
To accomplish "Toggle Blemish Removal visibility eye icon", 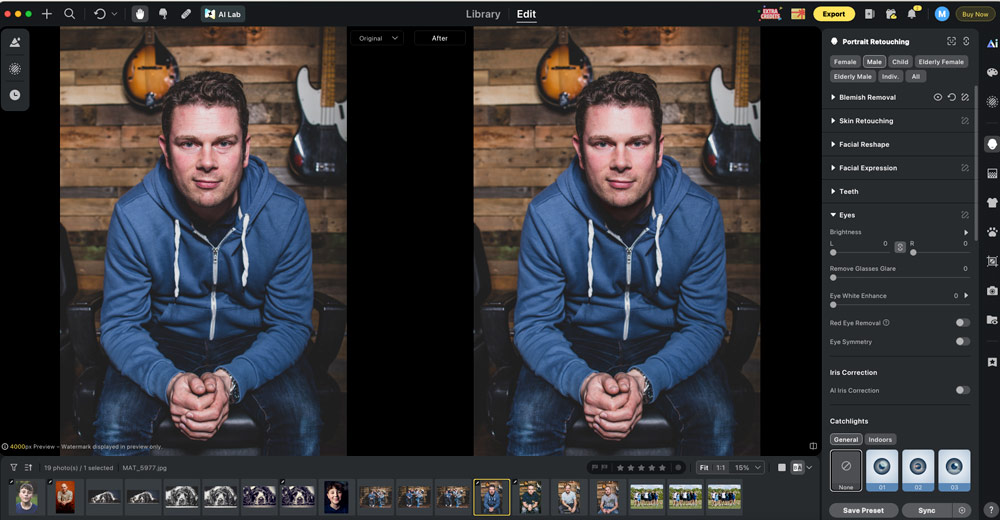I will [938, 98].
